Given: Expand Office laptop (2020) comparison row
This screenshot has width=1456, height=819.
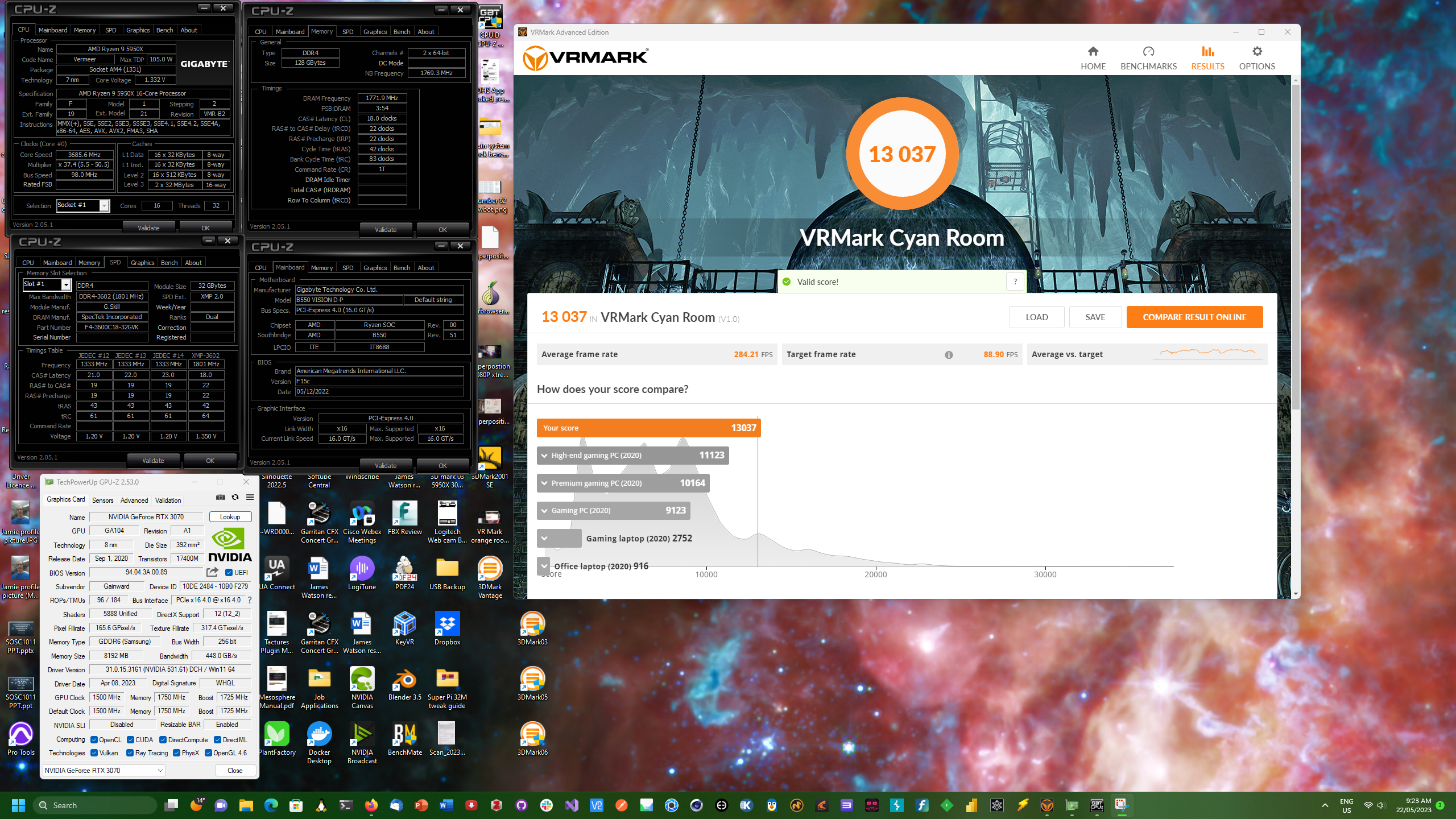Looking at the screenshot, I should pos(544,566).
